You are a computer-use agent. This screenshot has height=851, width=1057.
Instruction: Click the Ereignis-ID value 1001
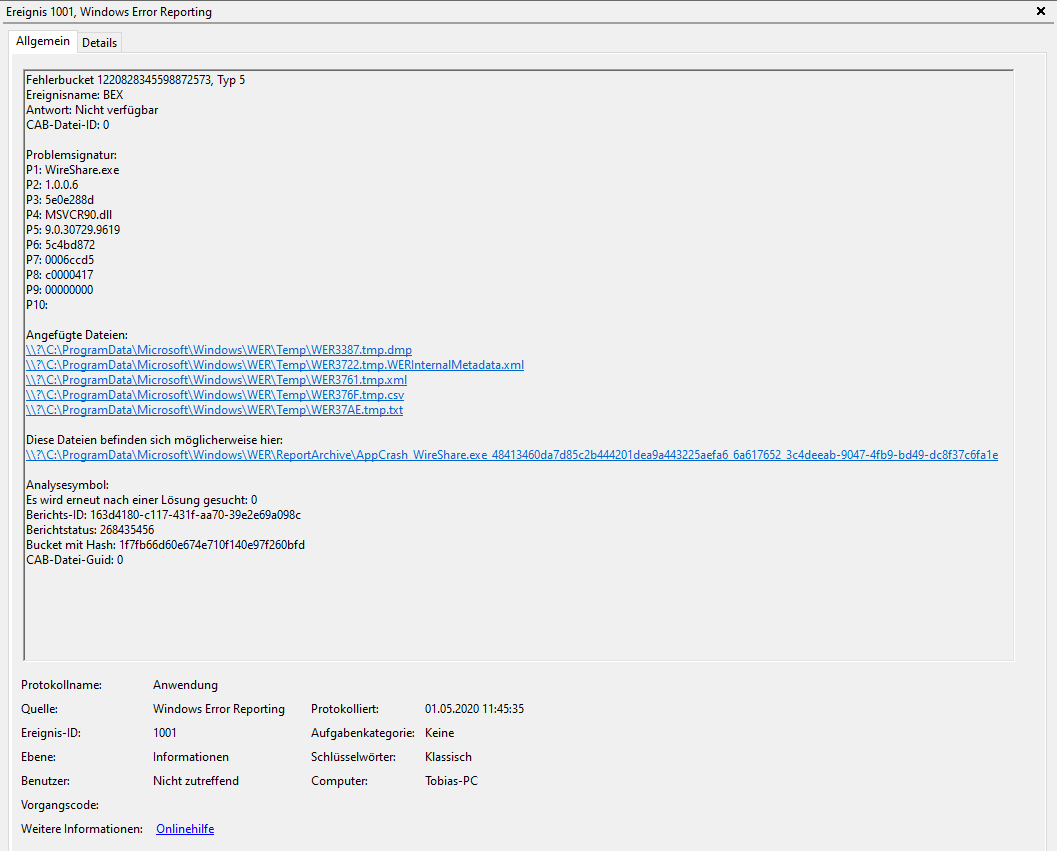click(164, 733)
